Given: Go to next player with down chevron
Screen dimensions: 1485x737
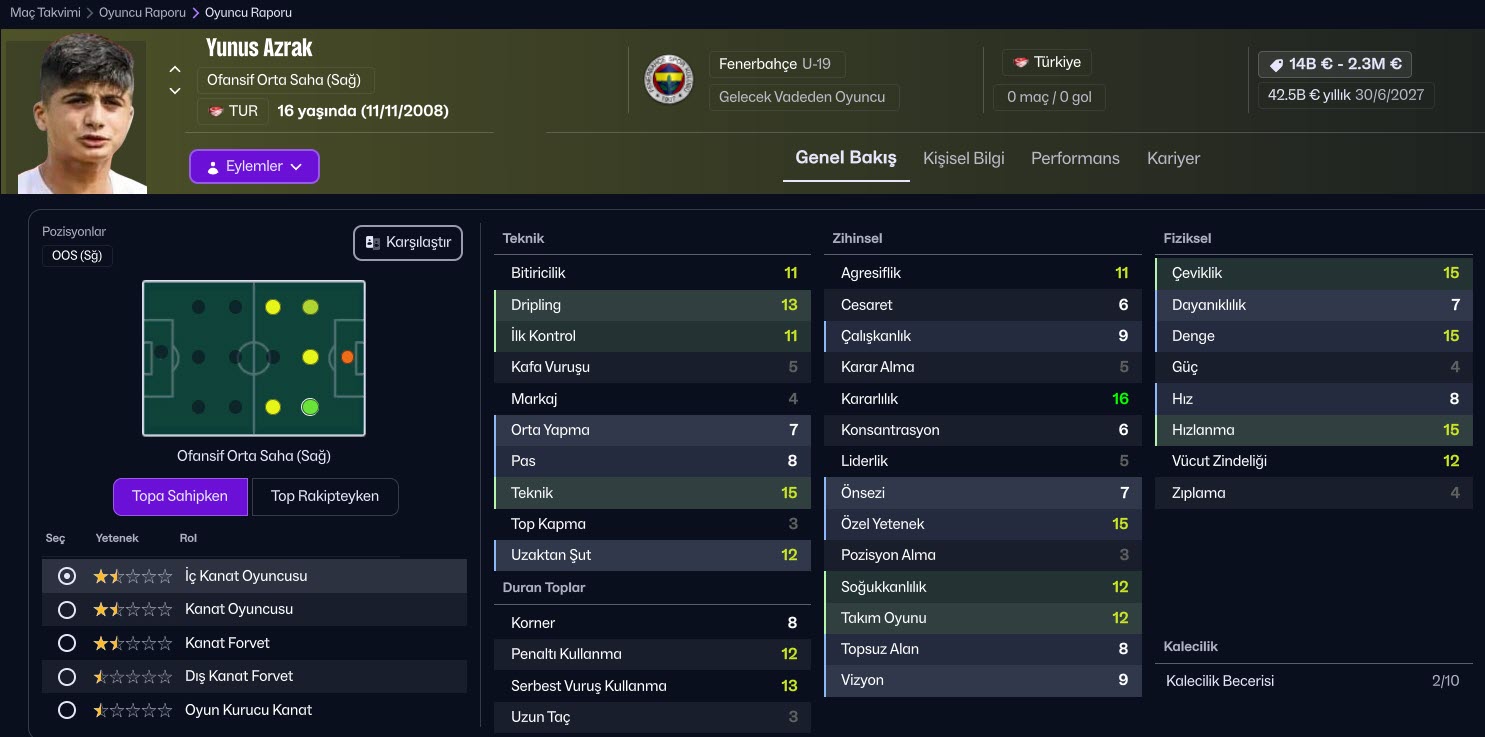Looking at the screenshot, I should click(x=175, y=91).
